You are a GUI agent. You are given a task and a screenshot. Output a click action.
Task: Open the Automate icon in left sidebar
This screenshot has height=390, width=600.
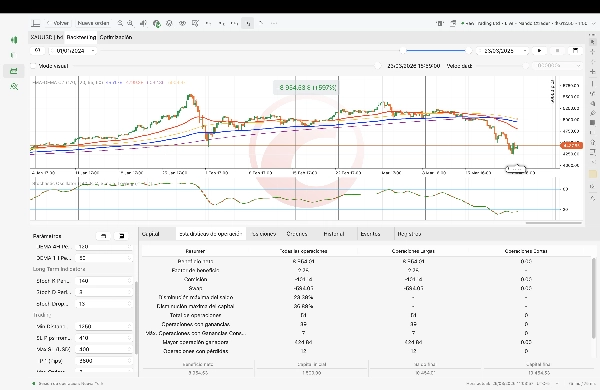tap(14, 71)
